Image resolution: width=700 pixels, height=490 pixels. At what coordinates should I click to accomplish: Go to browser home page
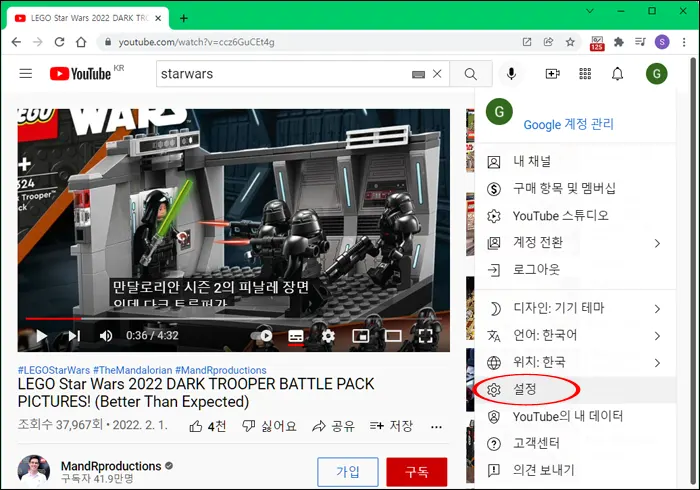click(81, 42)
